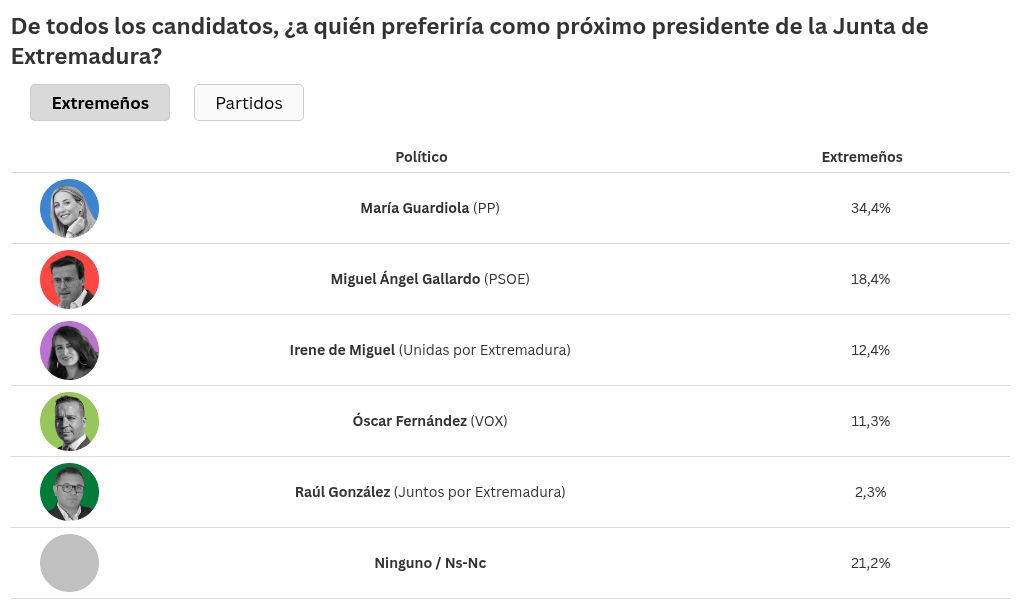The height and width of the screenshot is (610, 1020).
Task: Select the Extremeños tab
Action: pos(100,103)
